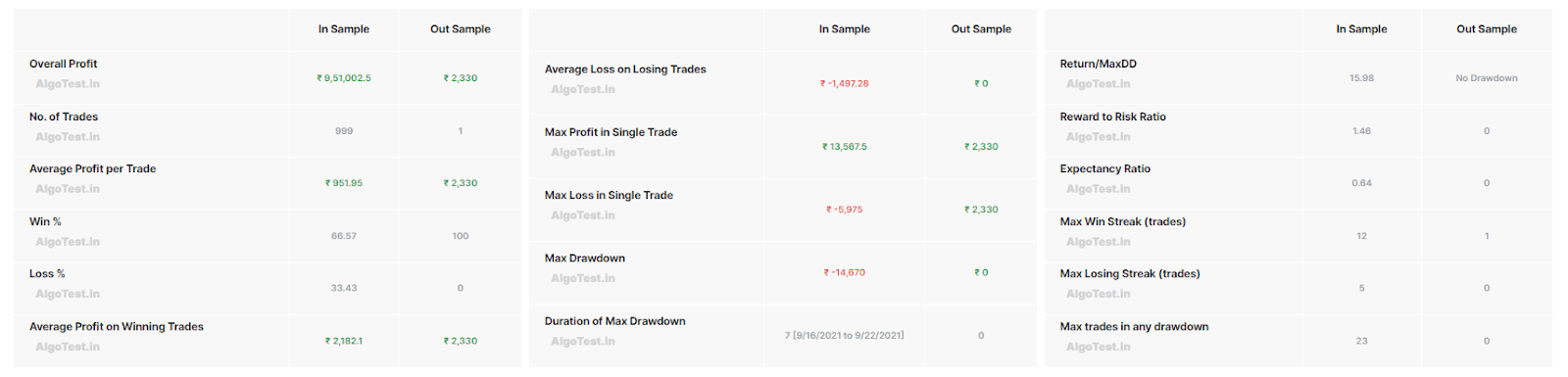
Task: Click the Average Profit per Trade label
Action: click(x=93, y=168)
